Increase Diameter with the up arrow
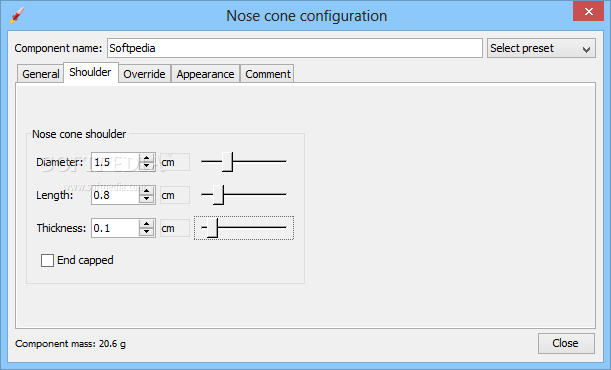This screenshot has width=611, height=370. tap(147, 158)
